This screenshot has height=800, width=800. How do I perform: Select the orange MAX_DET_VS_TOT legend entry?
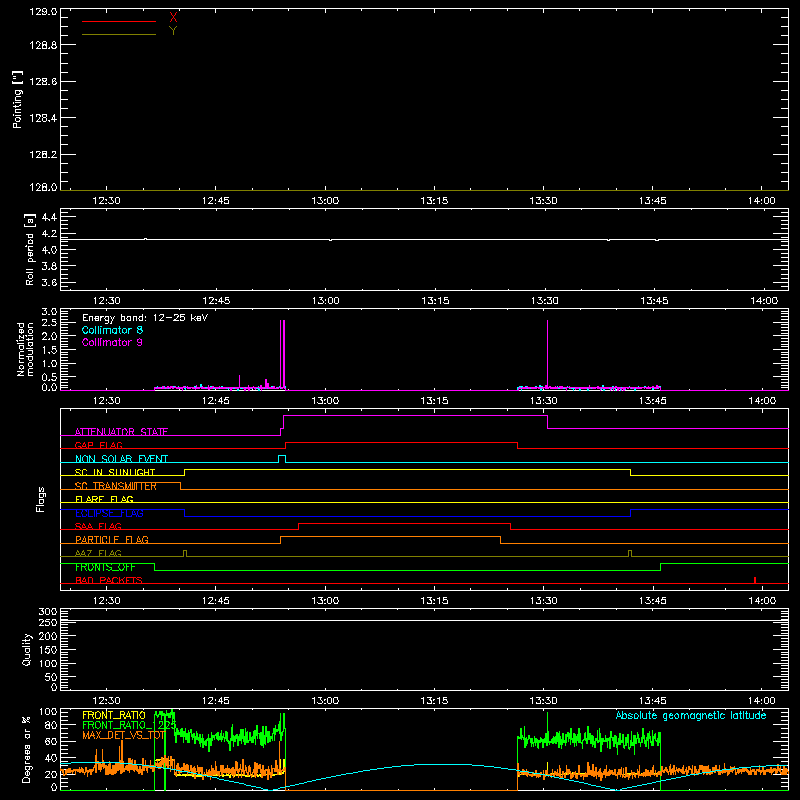[123, 735]
